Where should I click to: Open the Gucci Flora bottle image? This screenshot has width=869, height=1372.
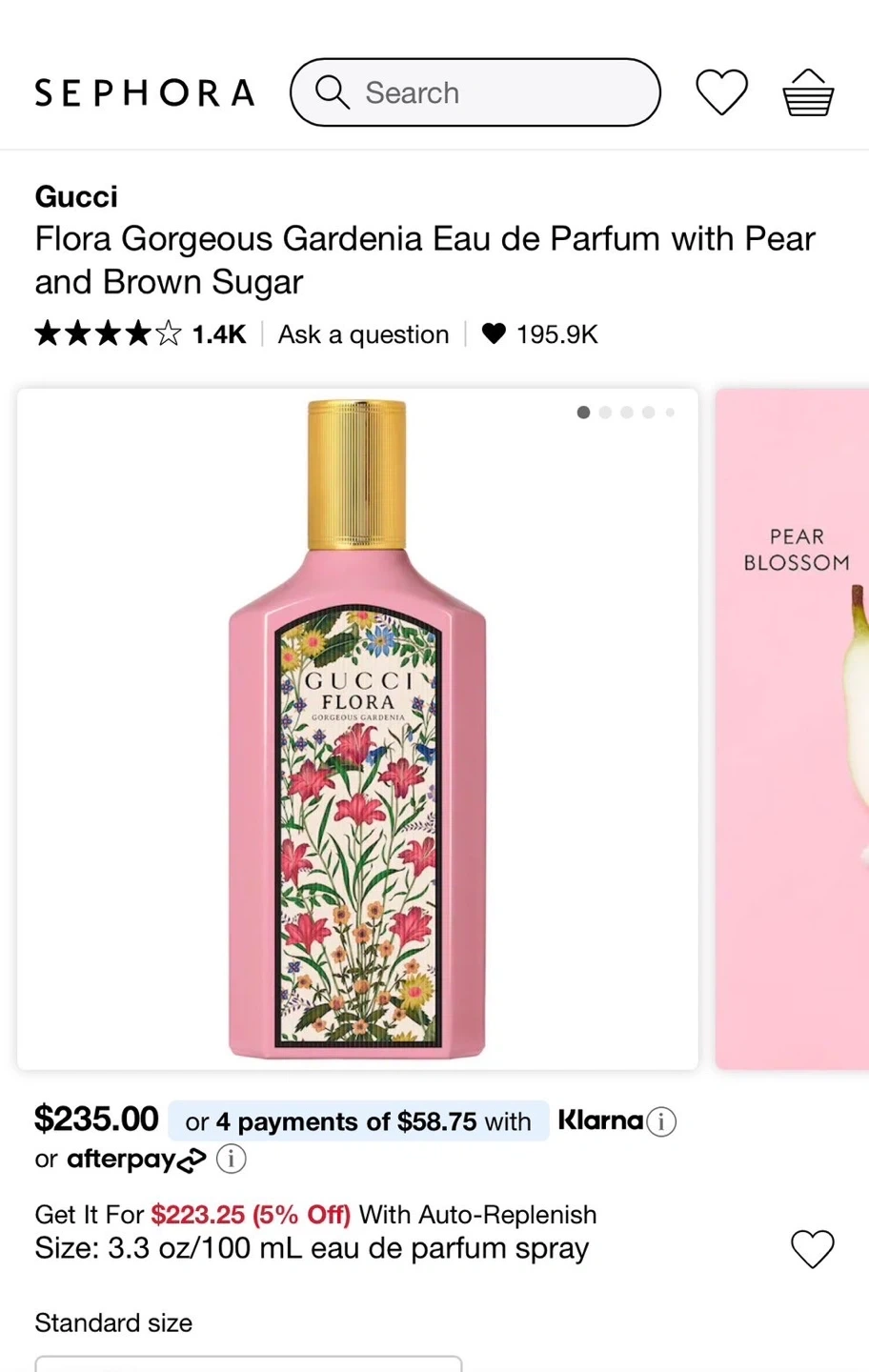(x=357, y=729)
